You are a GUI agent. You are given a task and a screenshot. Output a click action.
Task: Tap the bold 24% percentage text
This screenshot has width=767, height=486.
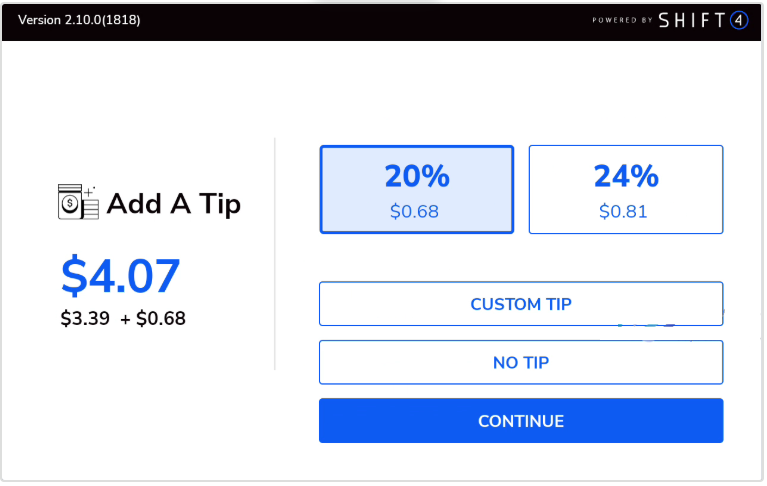(626, 176)
